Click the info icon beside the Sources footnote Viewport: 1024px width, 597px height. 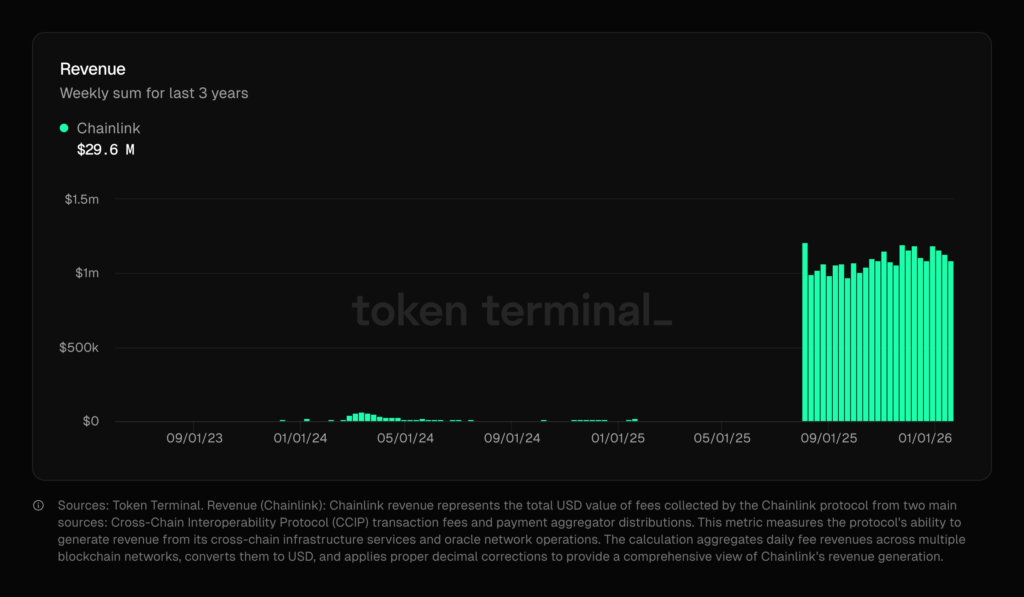tap(38, 506)
